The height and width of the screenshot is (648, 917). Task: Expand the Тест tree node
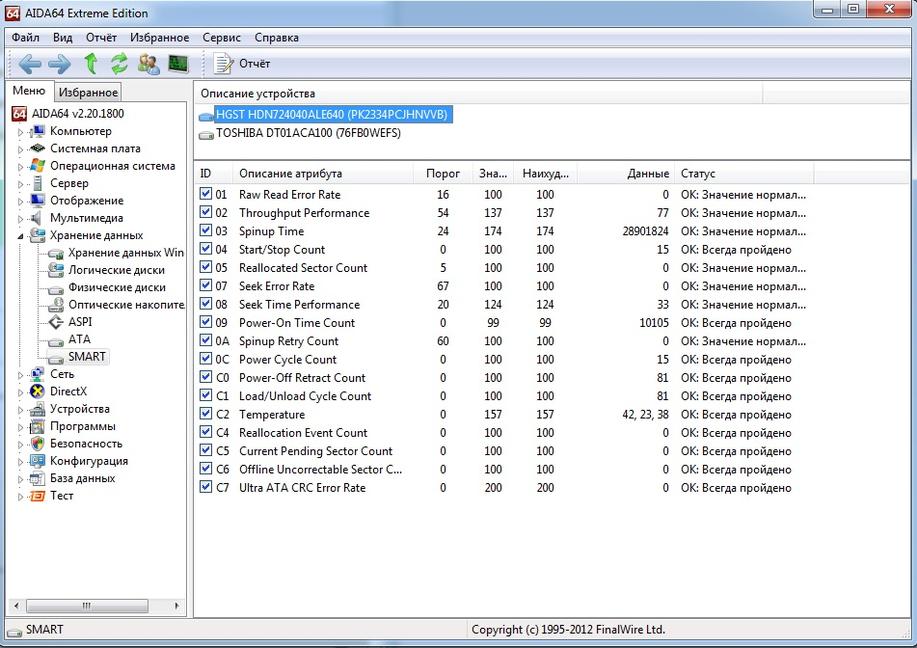pyautogui.click(x=20, y=497)
